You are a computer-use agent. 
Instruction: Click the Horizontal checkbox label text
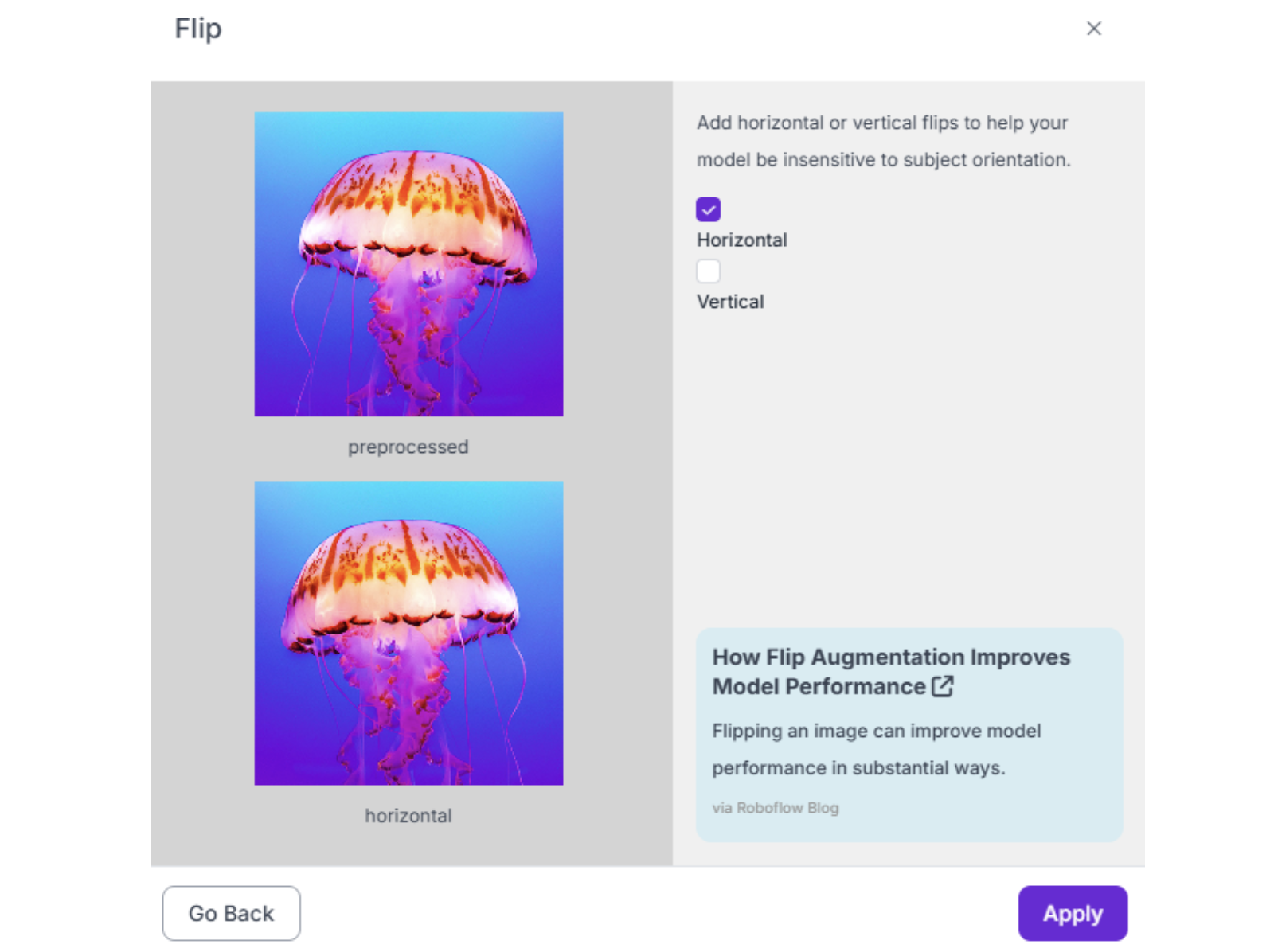click(741, 240)
